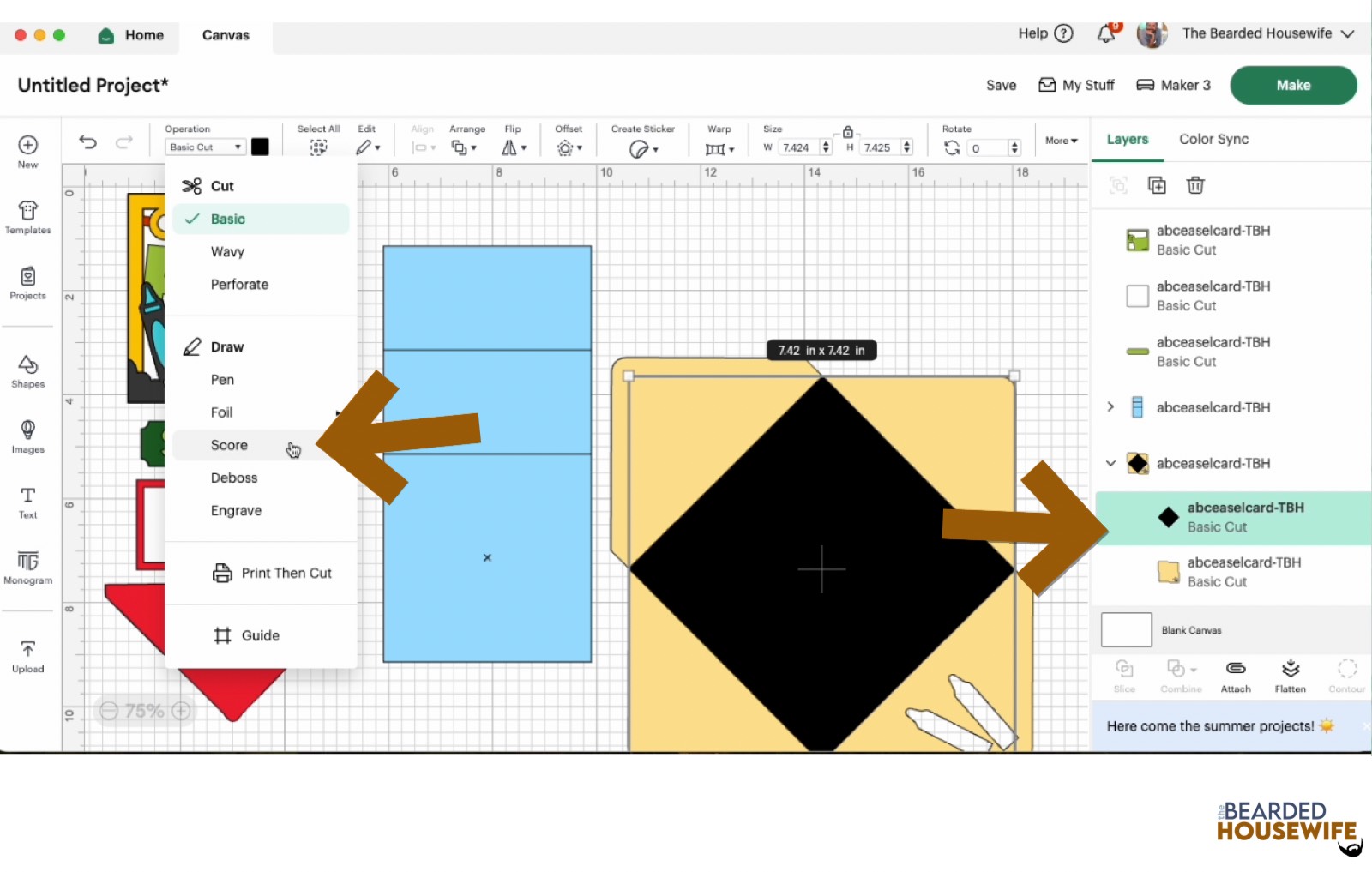Delete the selected layer with the trash icon
The image size is (1372, 872).
(1195, 185)
